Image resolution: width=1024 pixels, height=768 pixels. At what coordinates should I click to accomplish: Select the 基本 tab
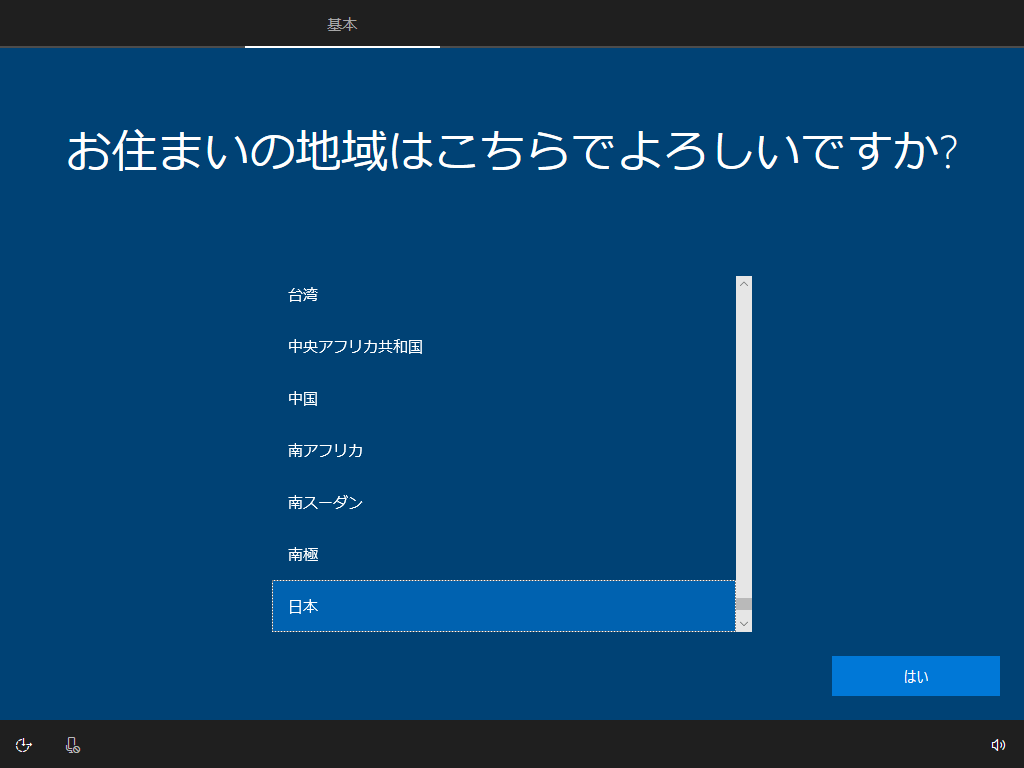click(x=342, y=24)
